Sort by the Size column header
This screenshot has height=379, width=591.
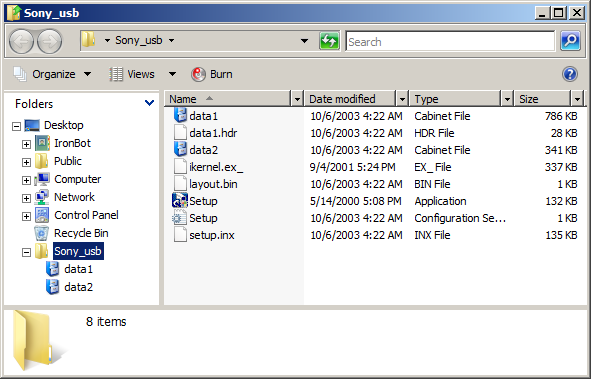click(543, 99)
